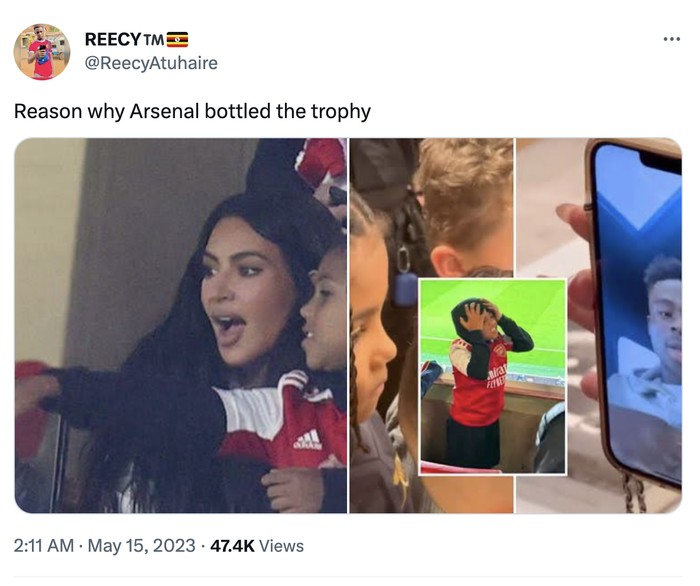Viewport: 700px width, 586px height.
Task: Click the Adidas logo on the red jersey
Action: click(x=307, y=438)
